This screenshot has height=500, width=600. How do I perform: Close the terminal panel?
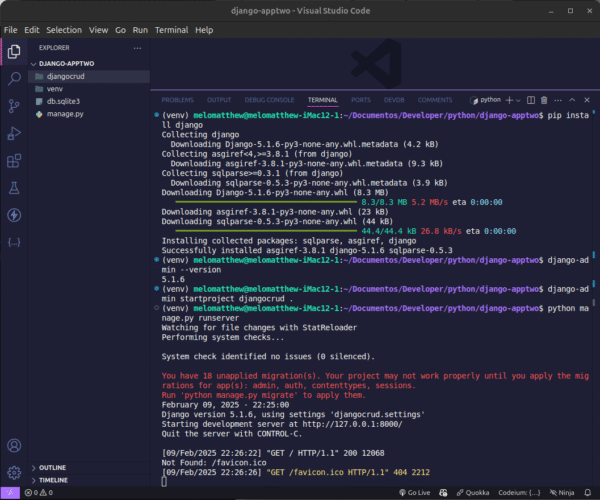[x=587, y=100]
